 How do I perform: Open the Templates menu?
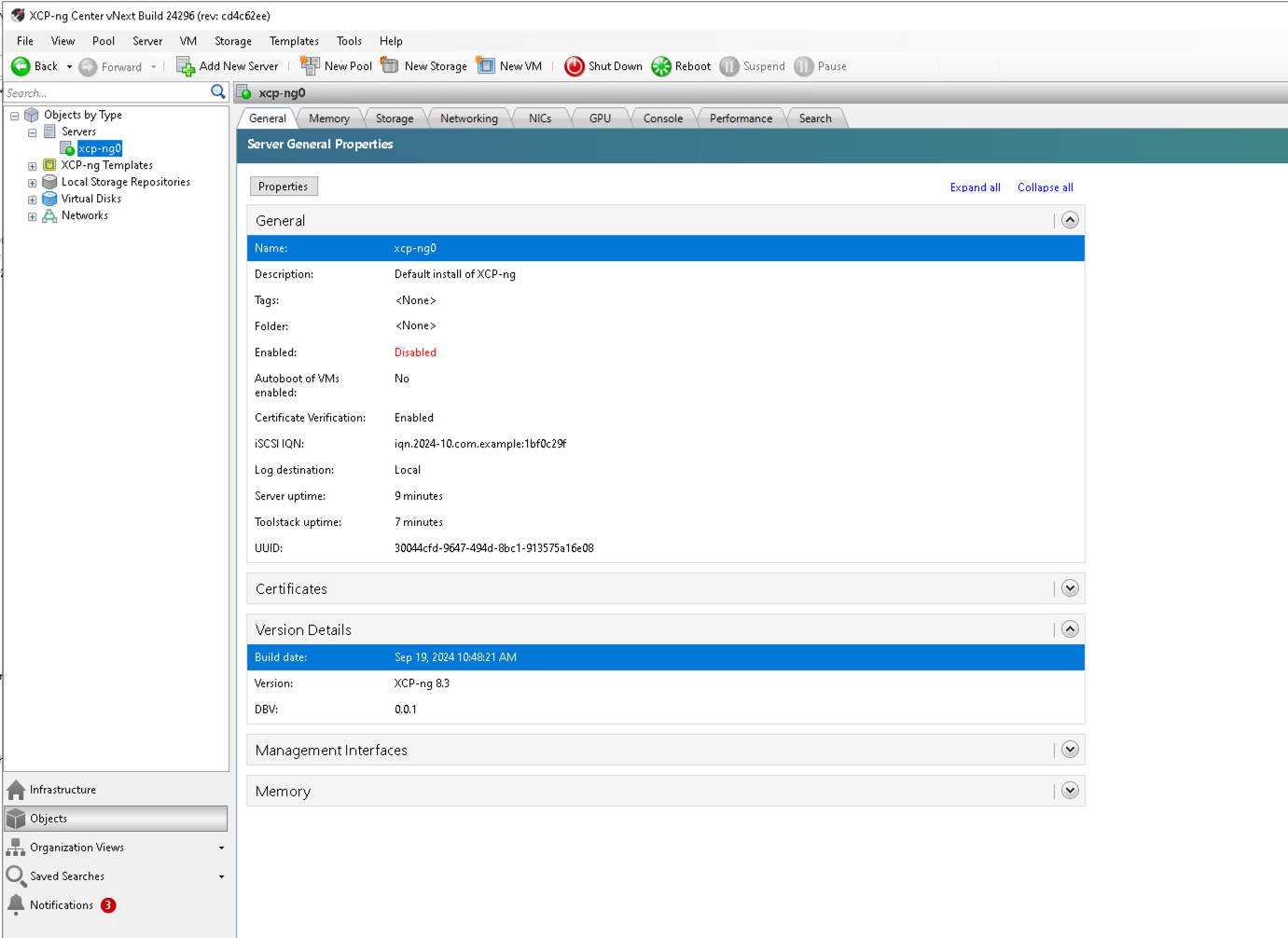click(x=294, y=41)
